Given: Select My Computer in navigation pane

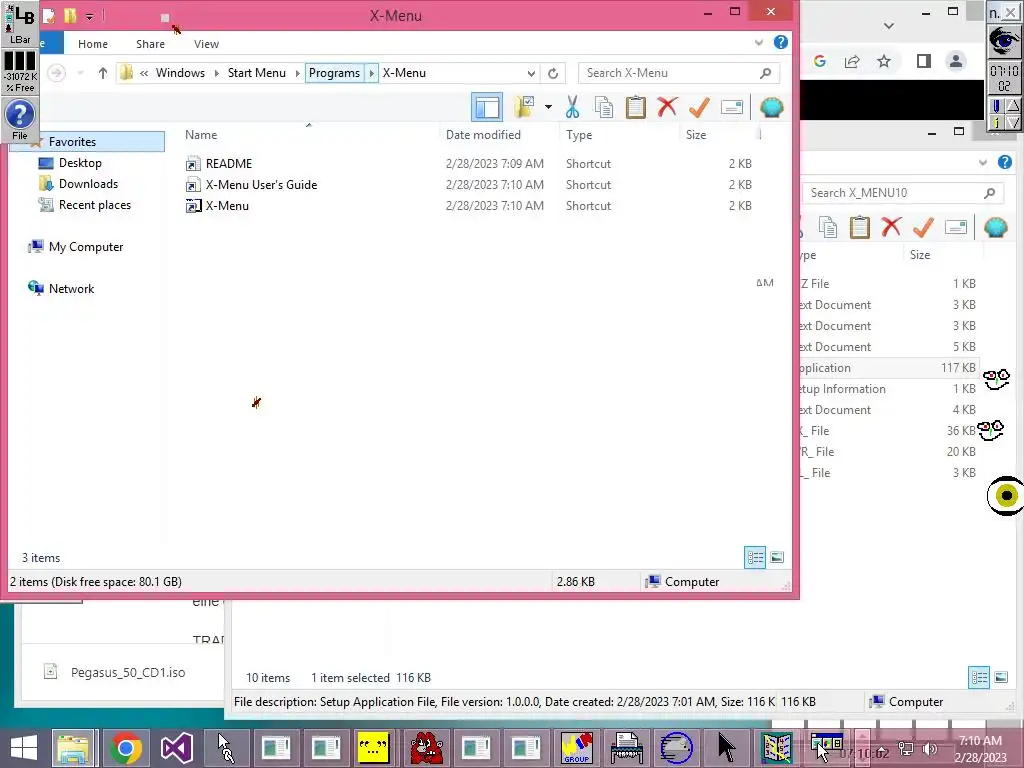Looking at the screenshot, I should coord(86,246).
